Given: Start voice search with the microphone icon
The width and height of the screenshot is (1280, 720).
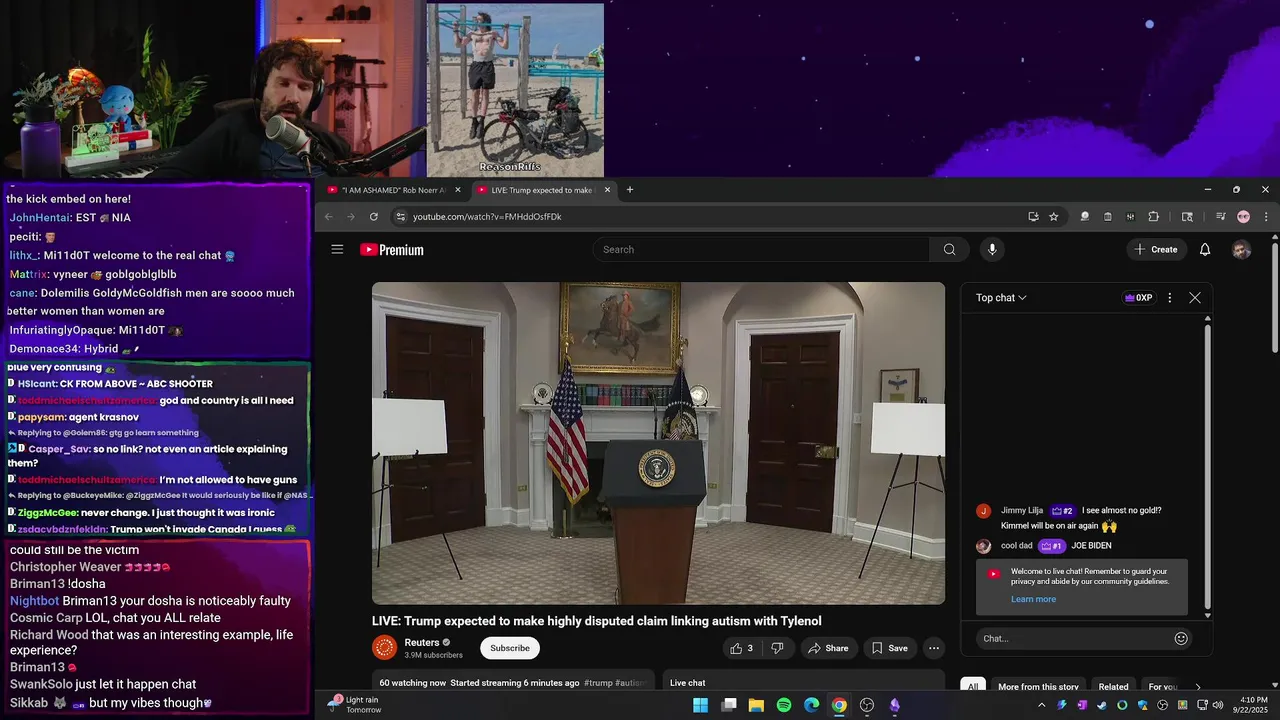Looking at the screenshot, I should 992,250.
